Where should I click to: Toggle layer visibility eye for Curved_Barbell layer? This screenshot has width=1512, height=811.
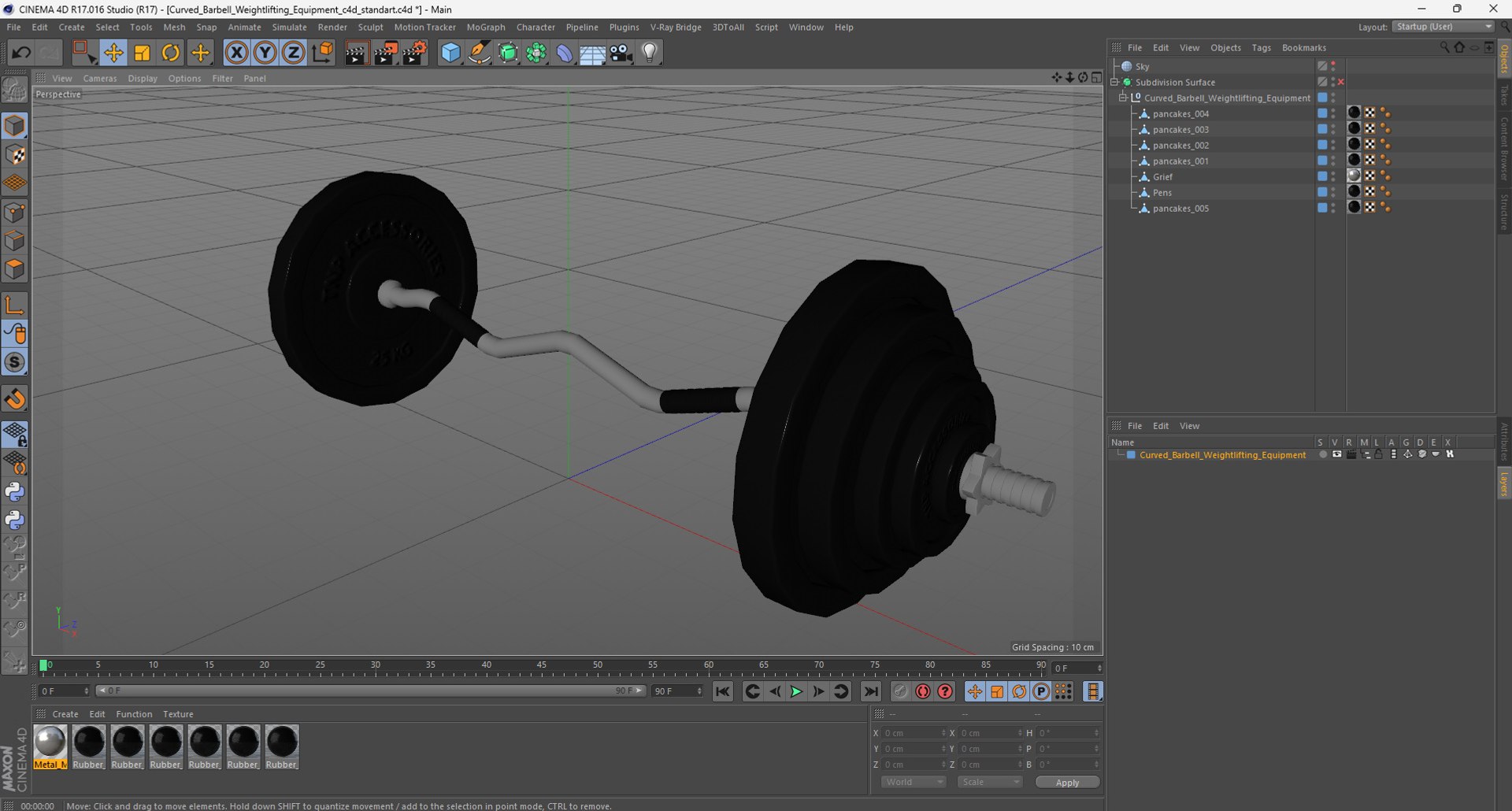tap(1336, 454)
